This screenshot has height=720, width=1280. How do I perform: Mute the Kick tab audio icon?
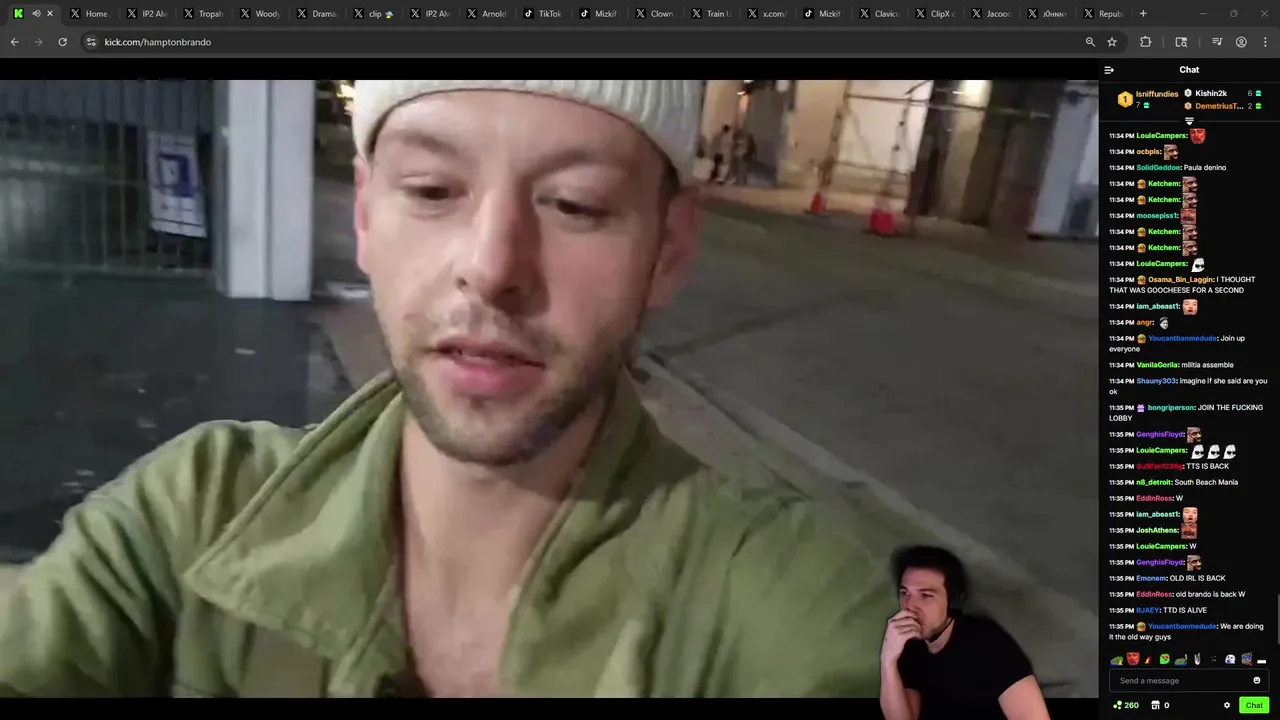(36, 14)
